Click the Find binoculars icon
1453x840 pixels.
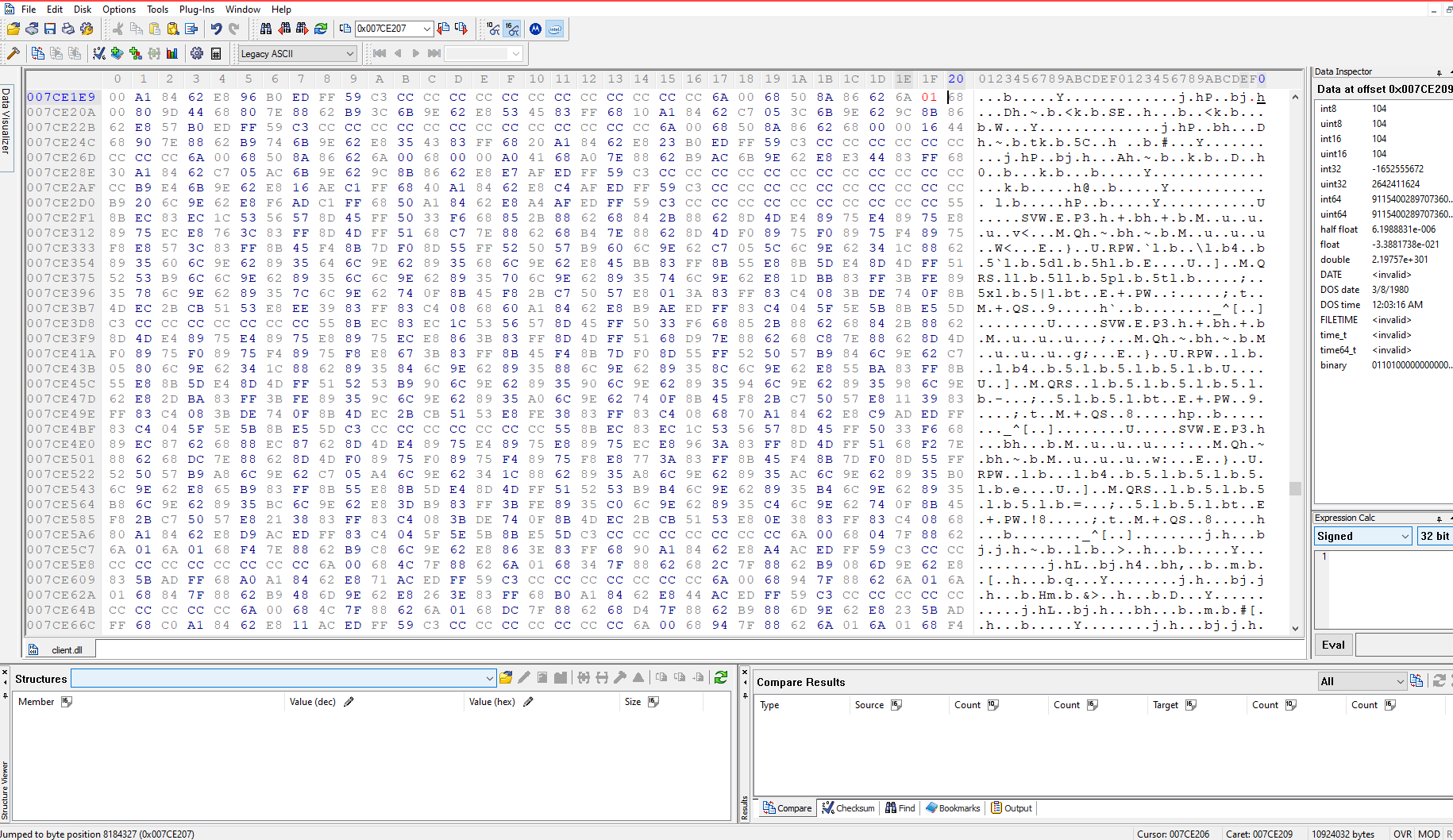click(x=266, y=29)
